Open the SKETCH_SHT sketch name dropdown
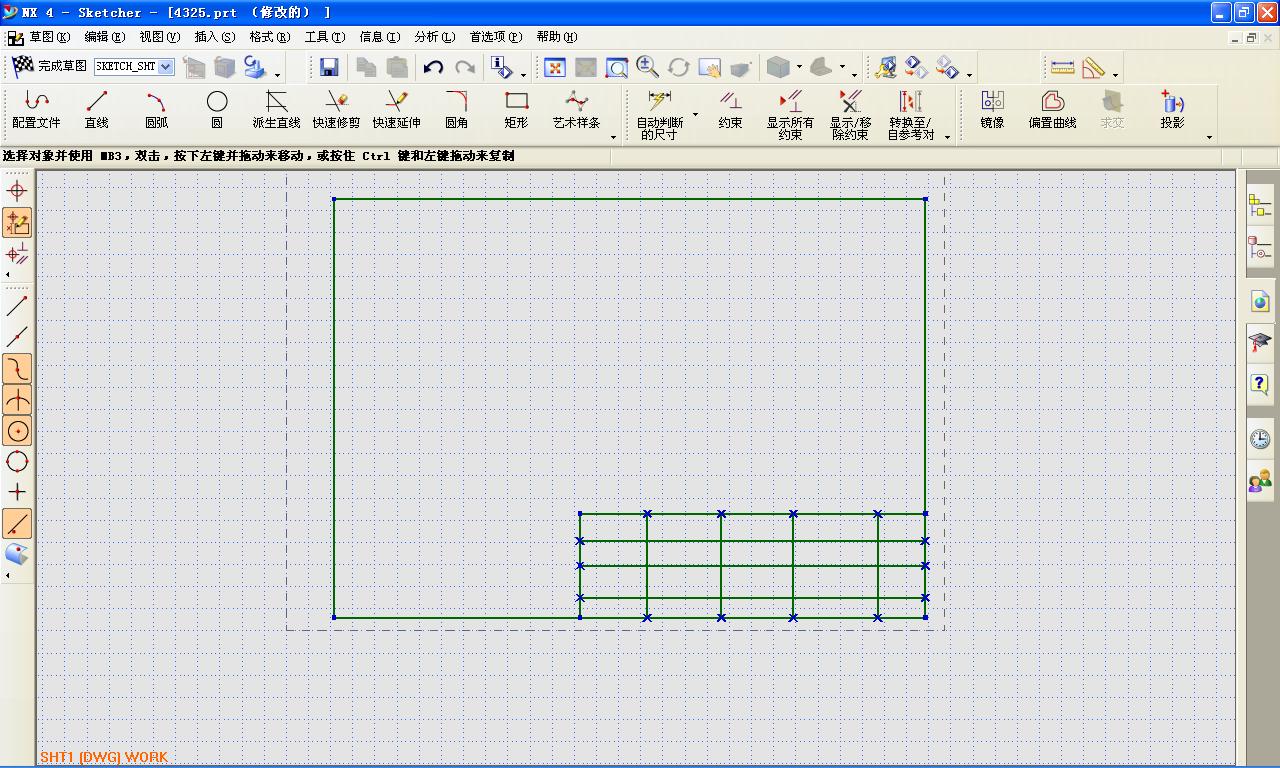The height and width of the screenshot is (768, 1280). [x=166, y=67]
